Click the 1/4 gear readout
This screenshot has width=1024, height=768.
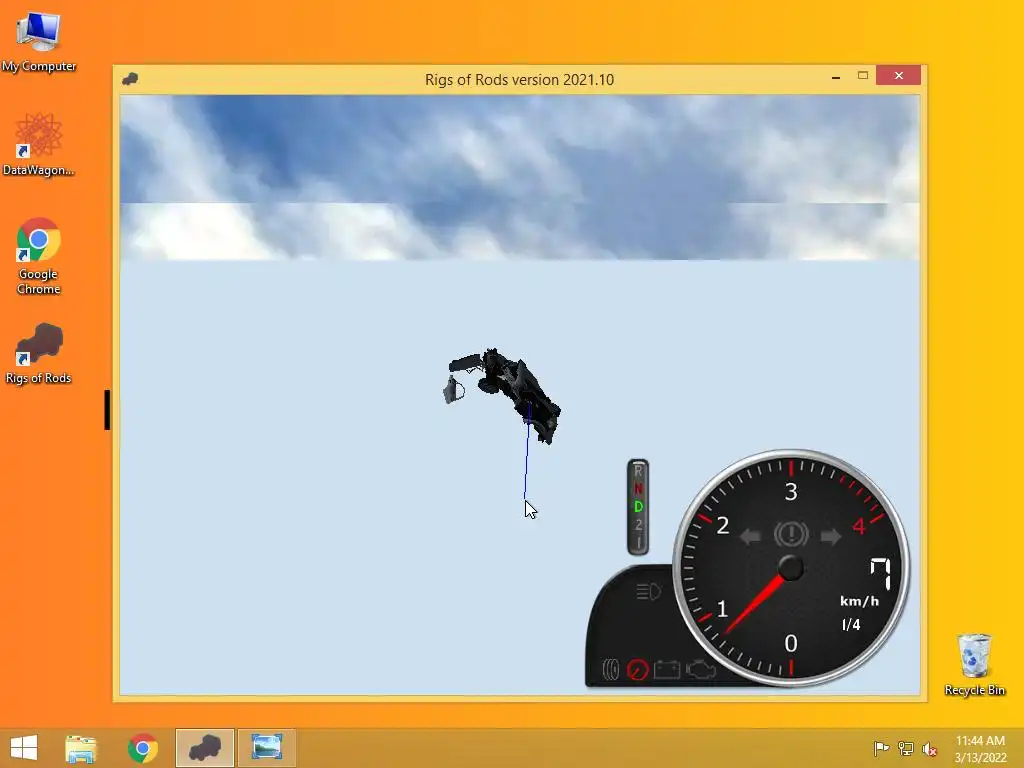[x=851, y=624]
